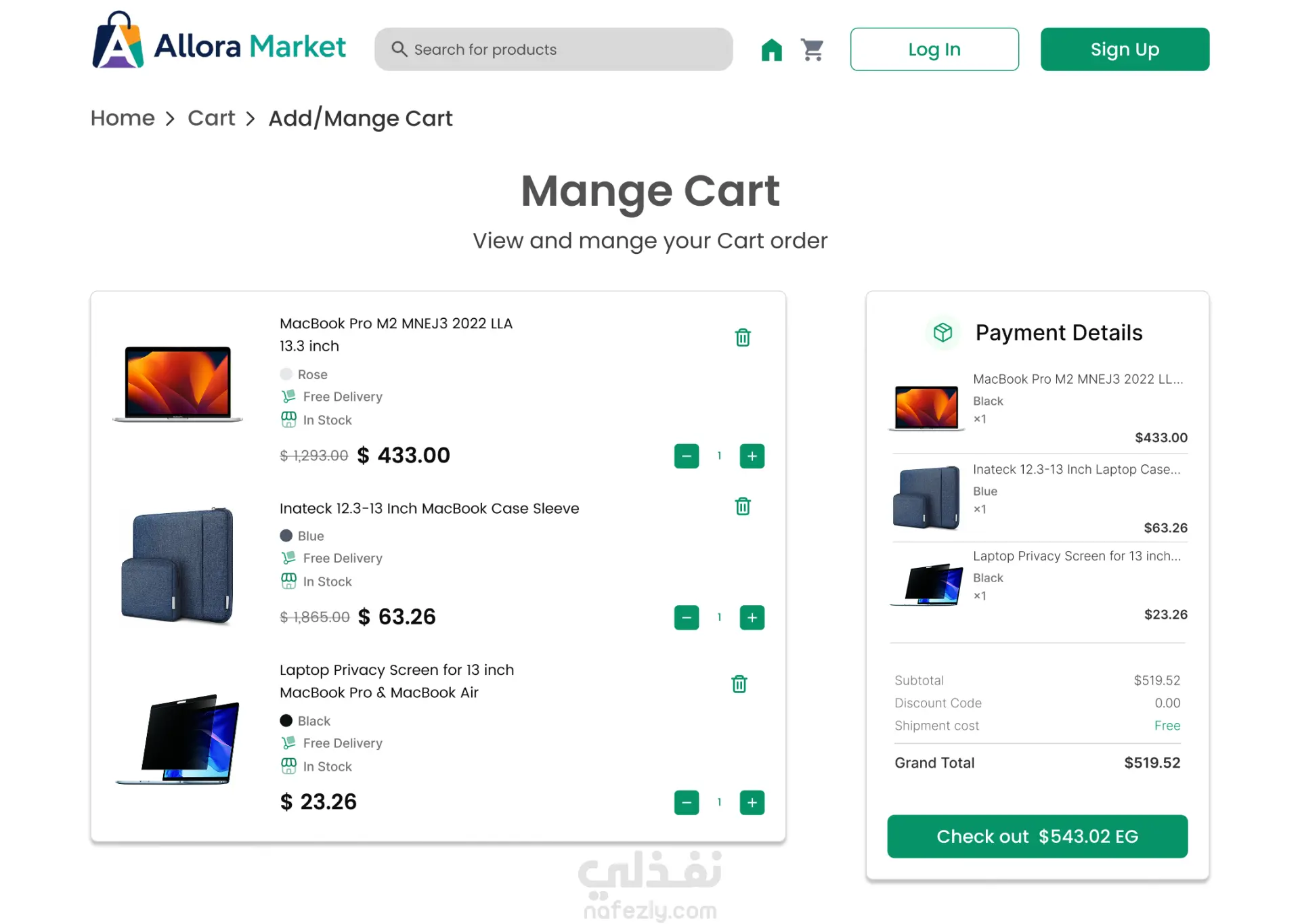Click In Stock icon for Inateck sleeve
The image size is (1300, 924).
[288, 581]
